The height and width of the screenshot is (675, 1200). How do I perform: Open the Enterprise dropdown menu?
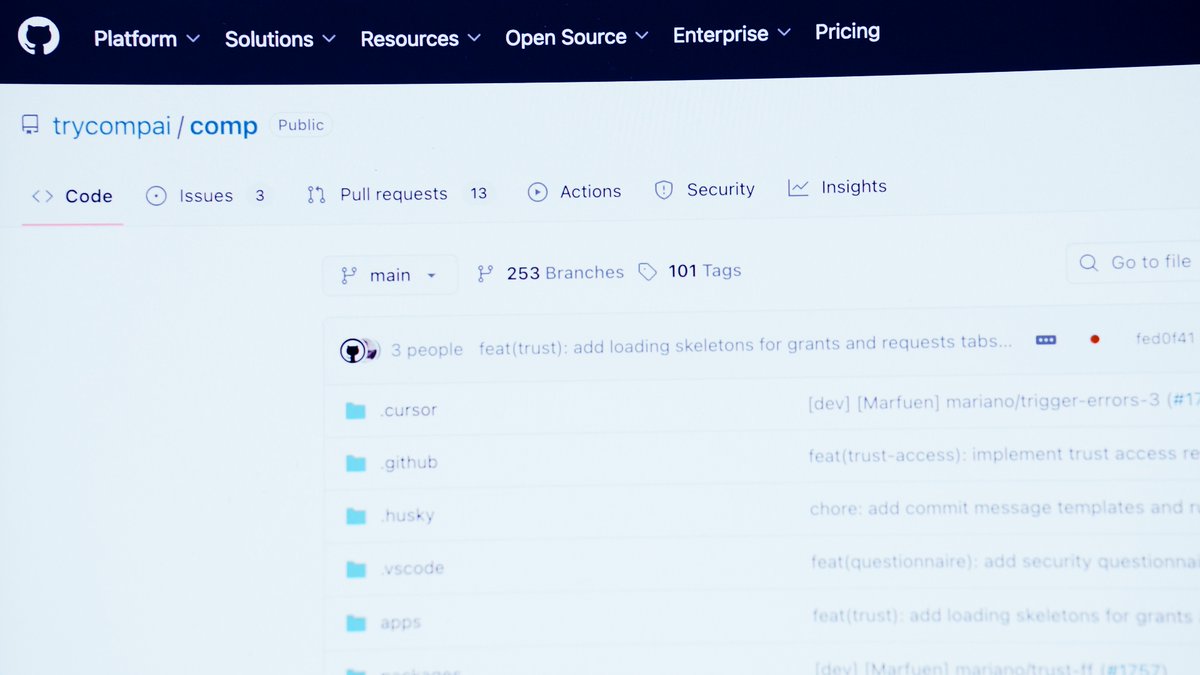(x=732, y=35)
